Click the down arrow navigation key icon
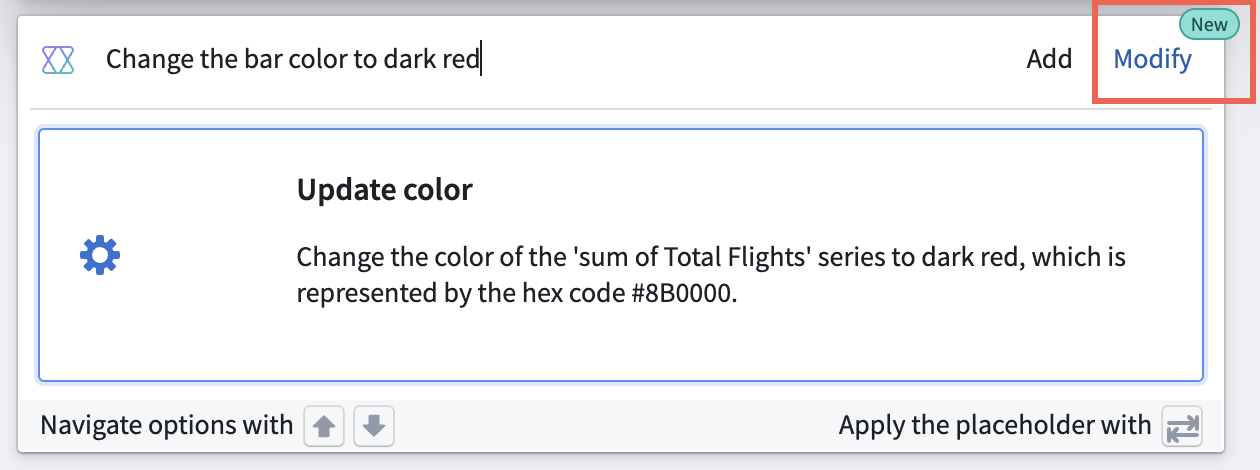This screenshot has width=1260, height=470. tap(374, 426)
